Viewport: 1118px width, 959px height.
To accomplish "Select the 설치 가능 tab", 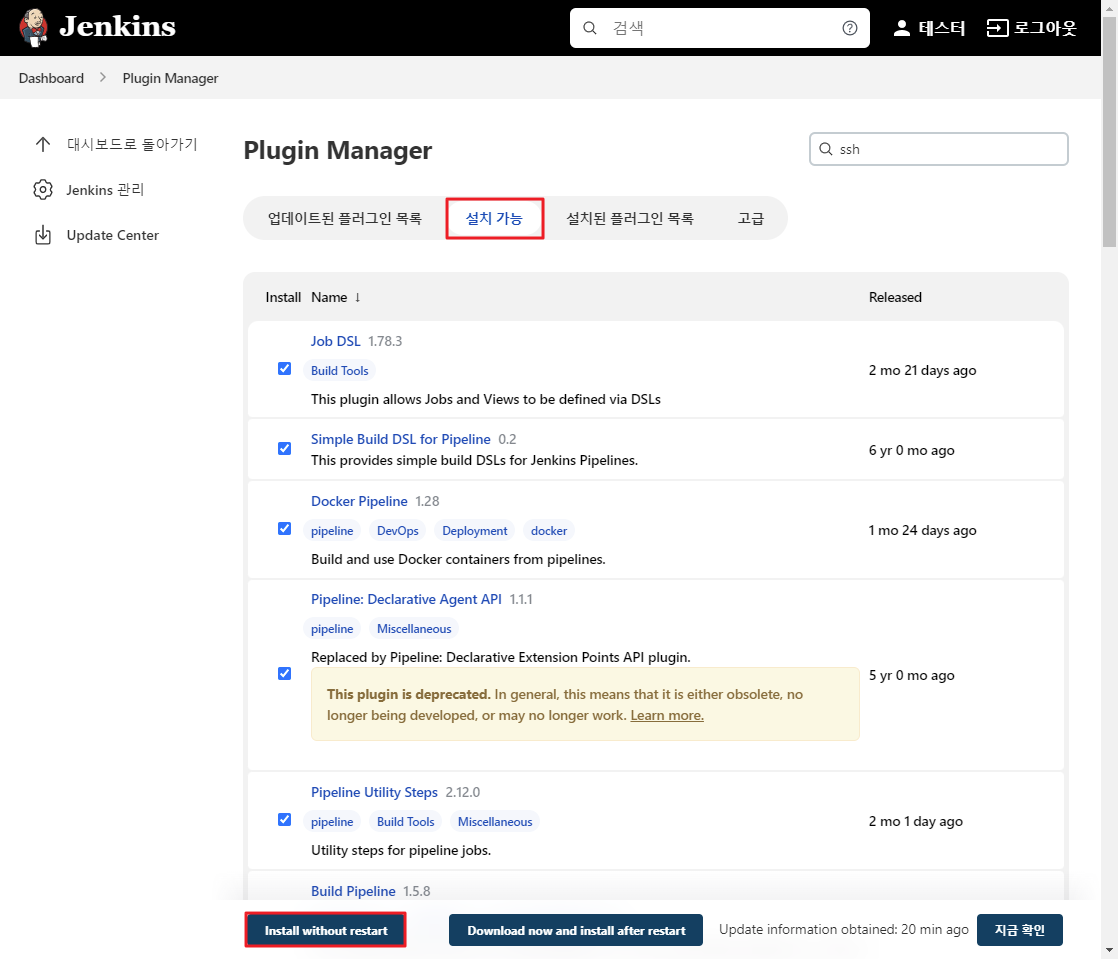I will 494,218.
